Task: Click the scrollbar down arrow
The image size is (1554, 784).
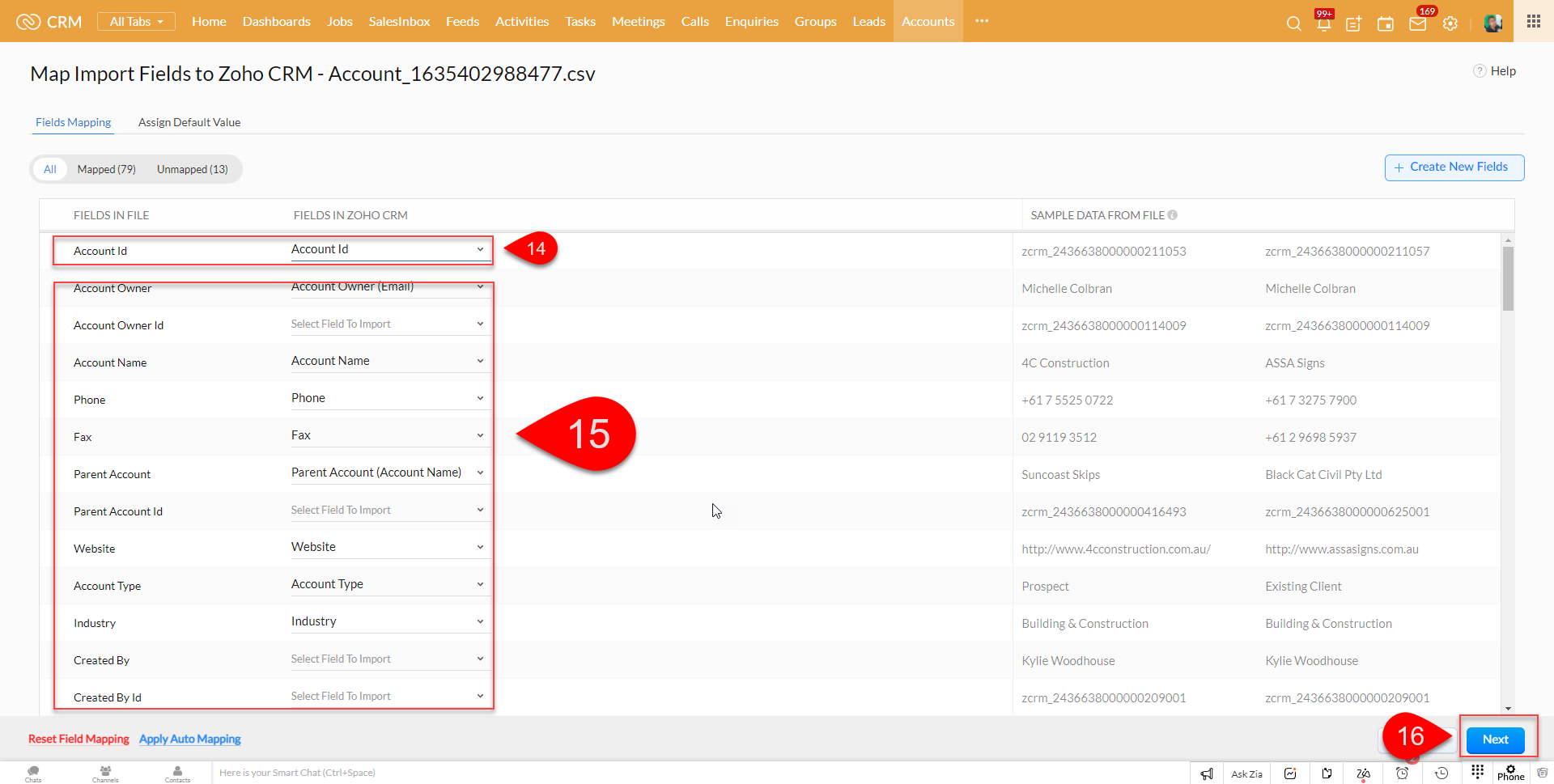Action: click(x=1508, y=709)
